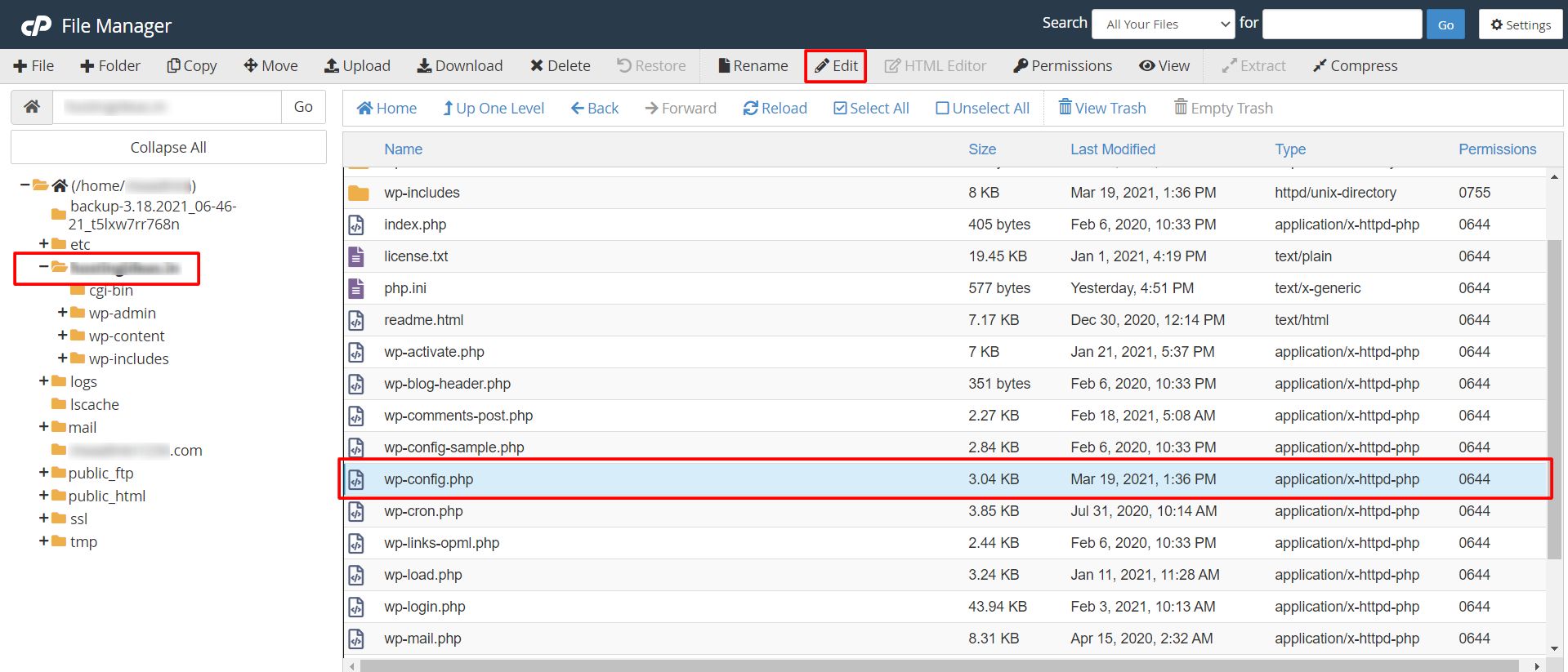Click the php.ini file icon
The image size is (1568, 672).
[356, 288]
